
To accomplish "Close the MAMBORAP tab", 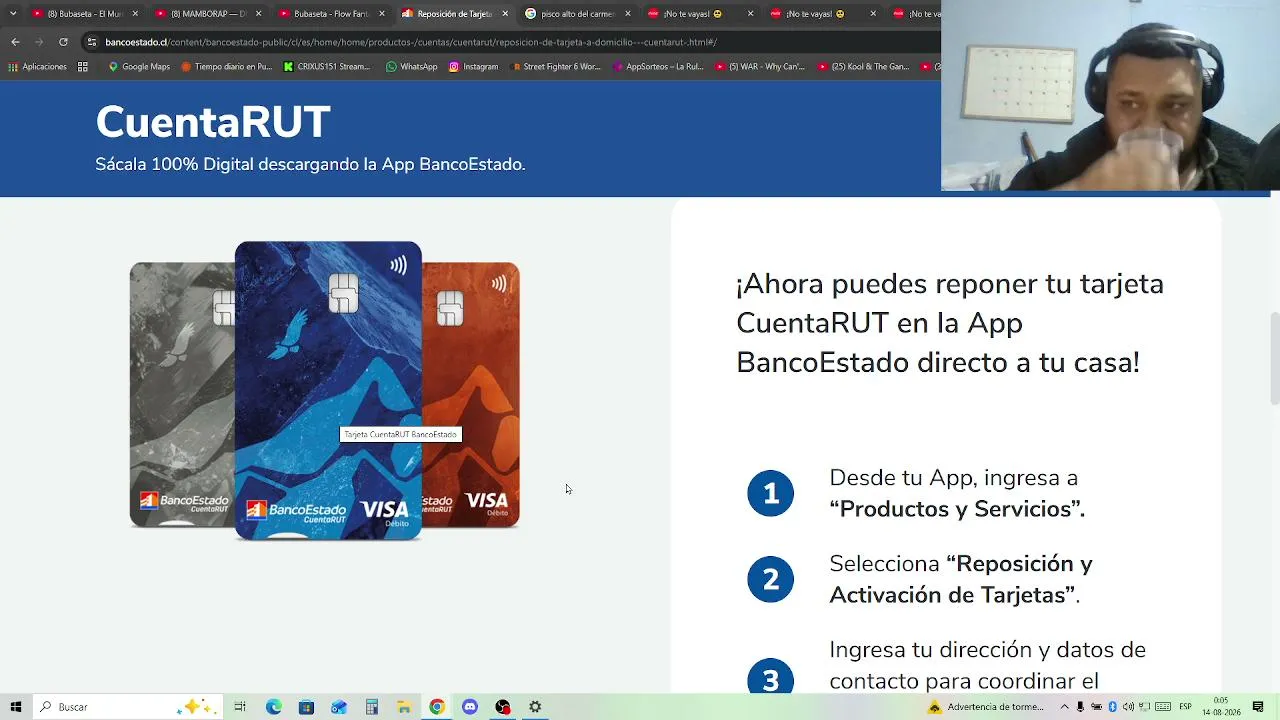I will tap(258, 14).
